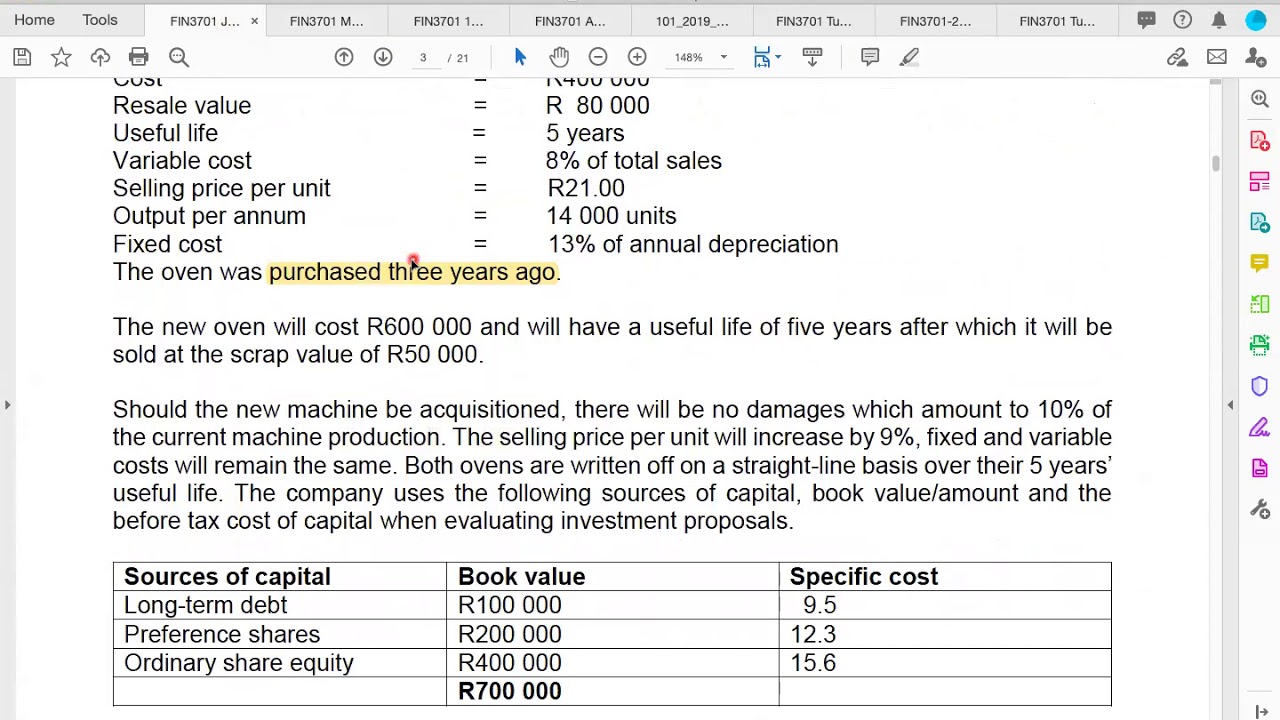1280x720 pixels.
Task: Click the scrolling mode keyboard icon
Action: 812,57
